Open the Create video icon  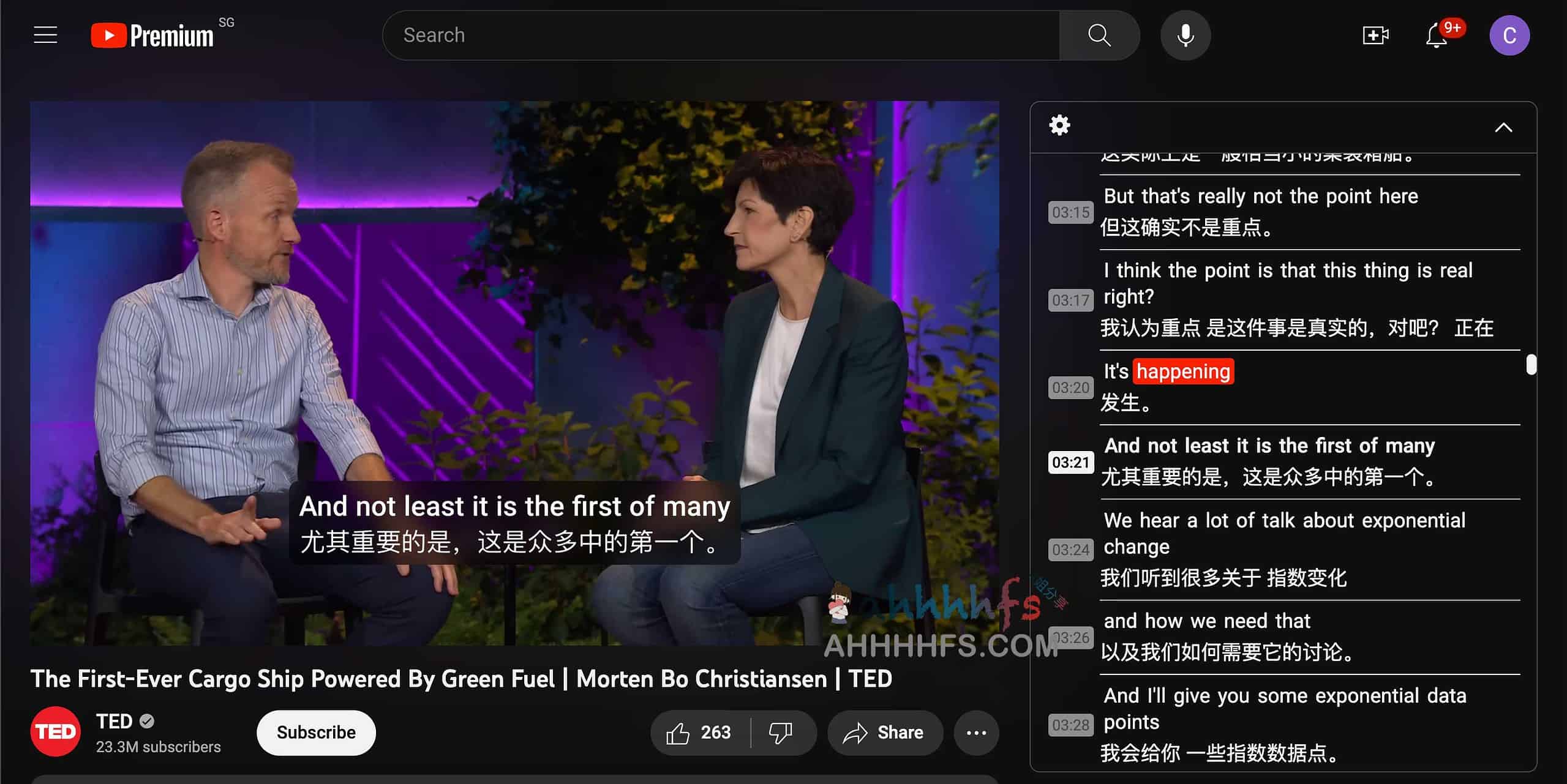click(x=1375, y=35)
